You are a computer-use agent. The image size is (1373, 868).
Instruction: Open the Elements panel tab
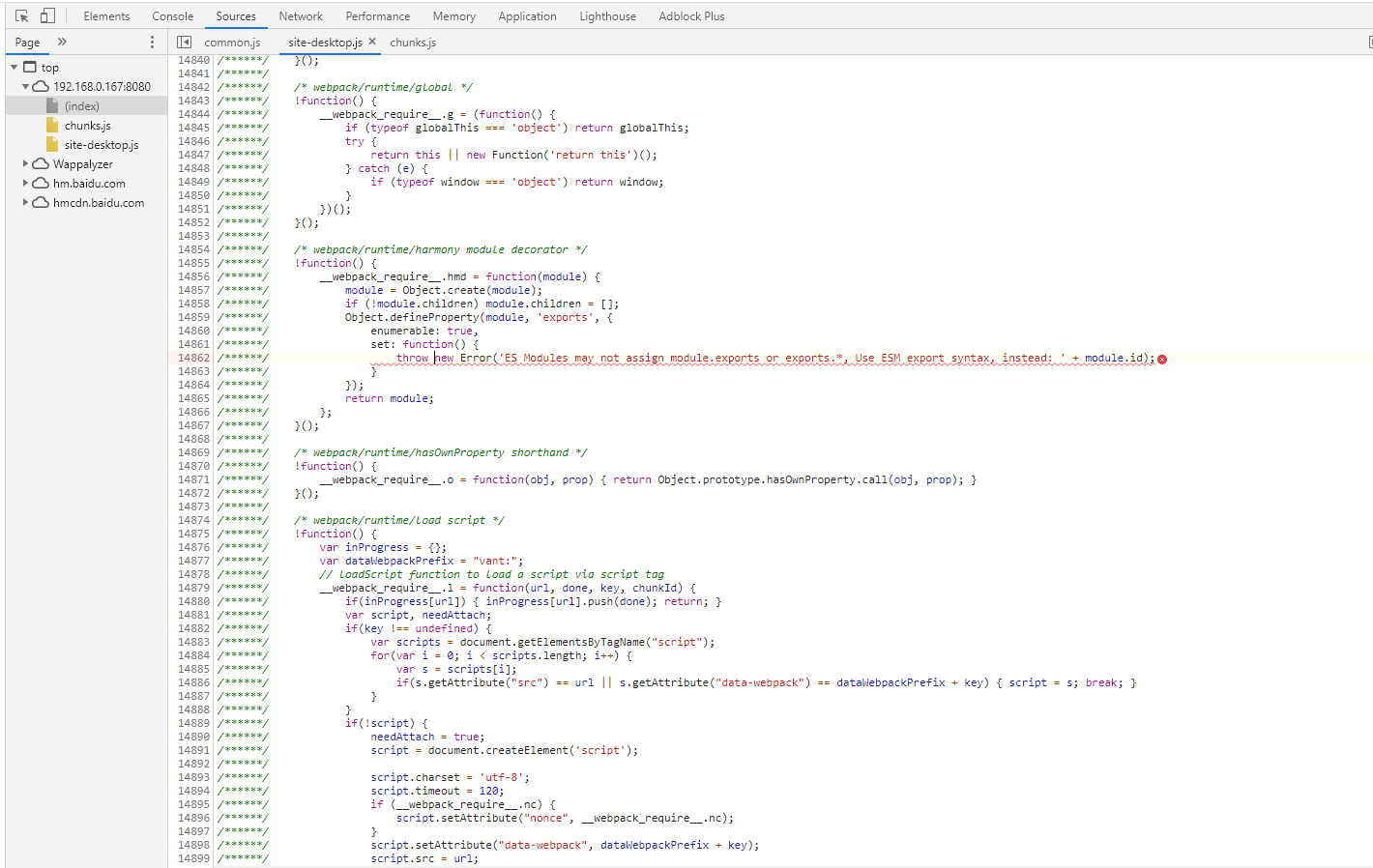(106, 16)
